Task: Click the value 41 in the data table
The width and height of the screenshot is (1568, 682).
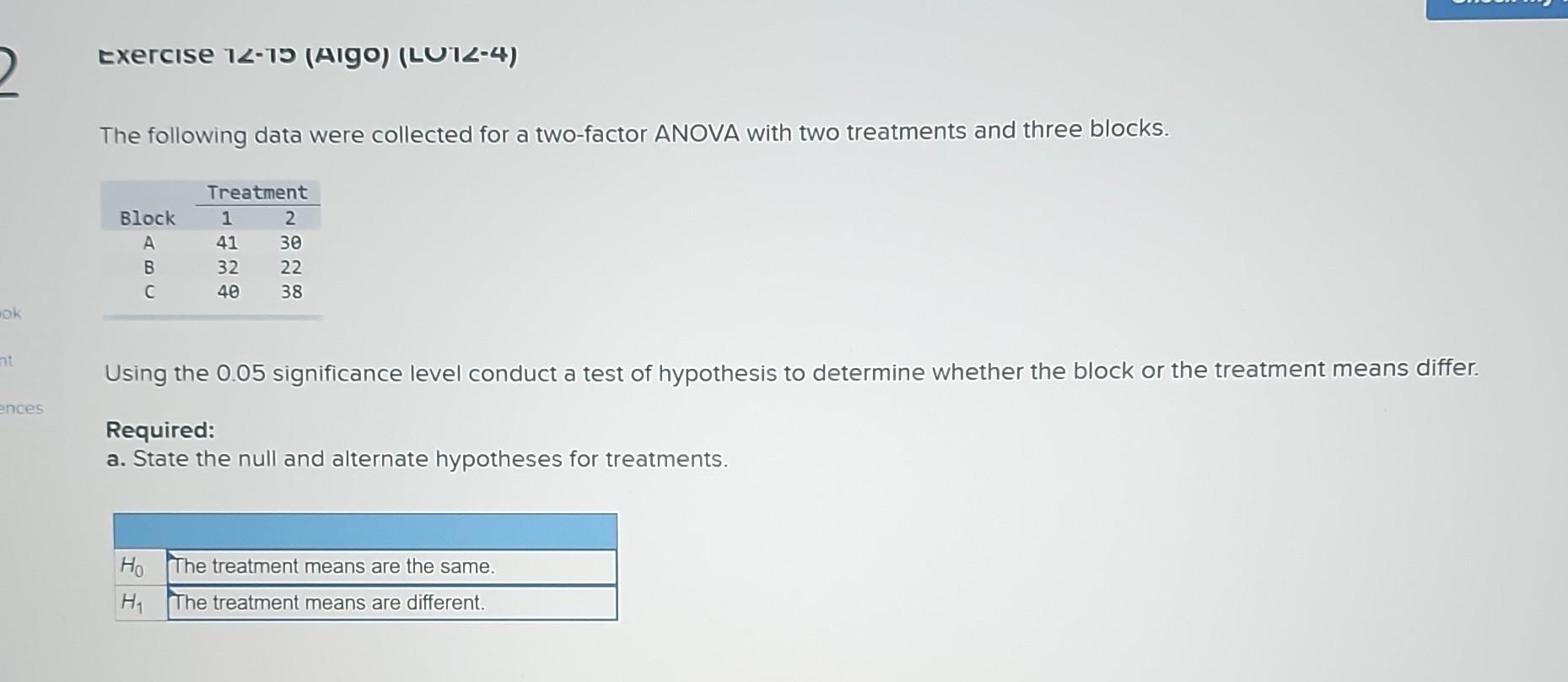Action: coord(226,243)
